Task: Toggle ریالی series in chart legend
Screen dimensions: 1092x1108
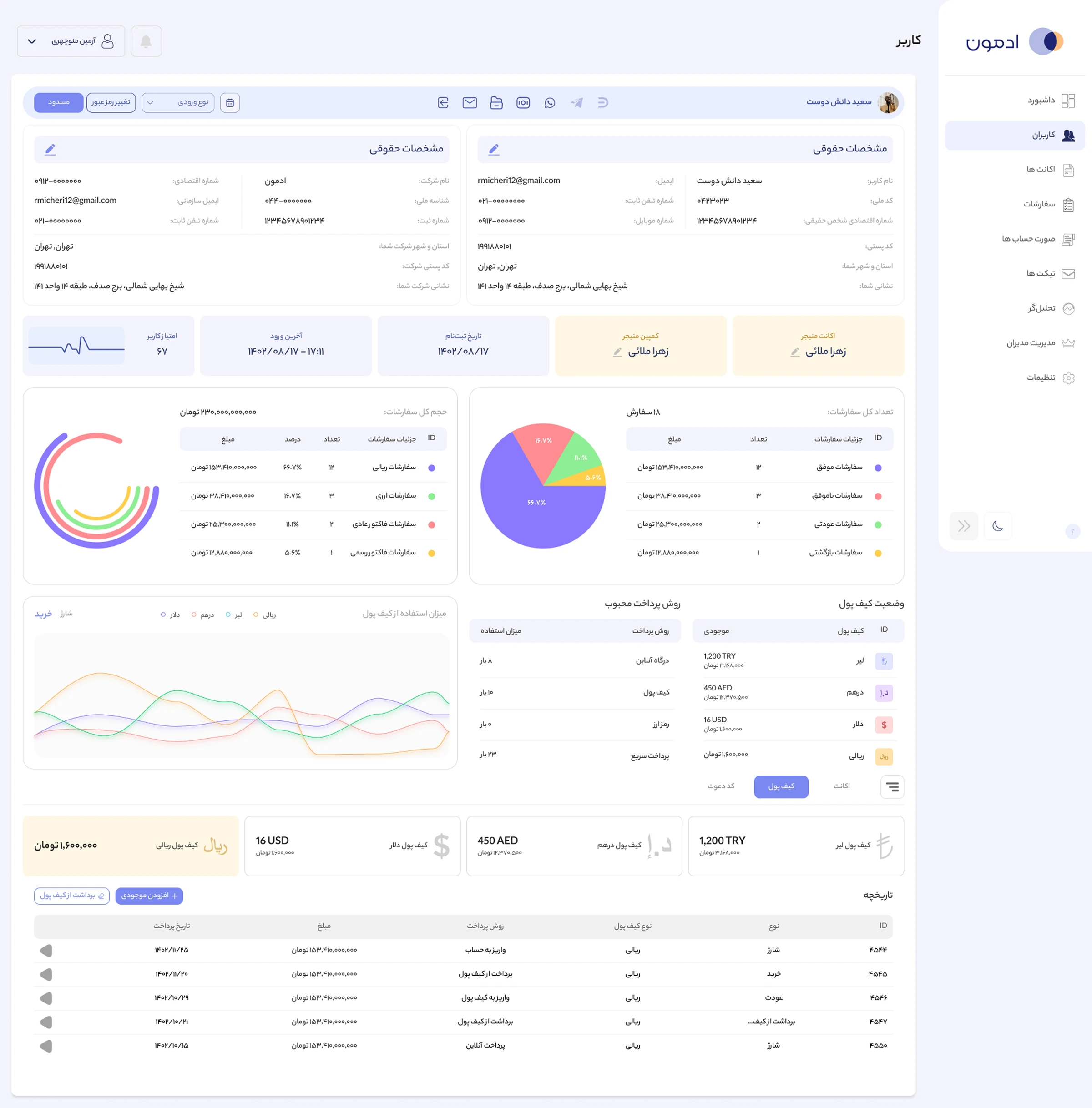Action: point(264,615)
